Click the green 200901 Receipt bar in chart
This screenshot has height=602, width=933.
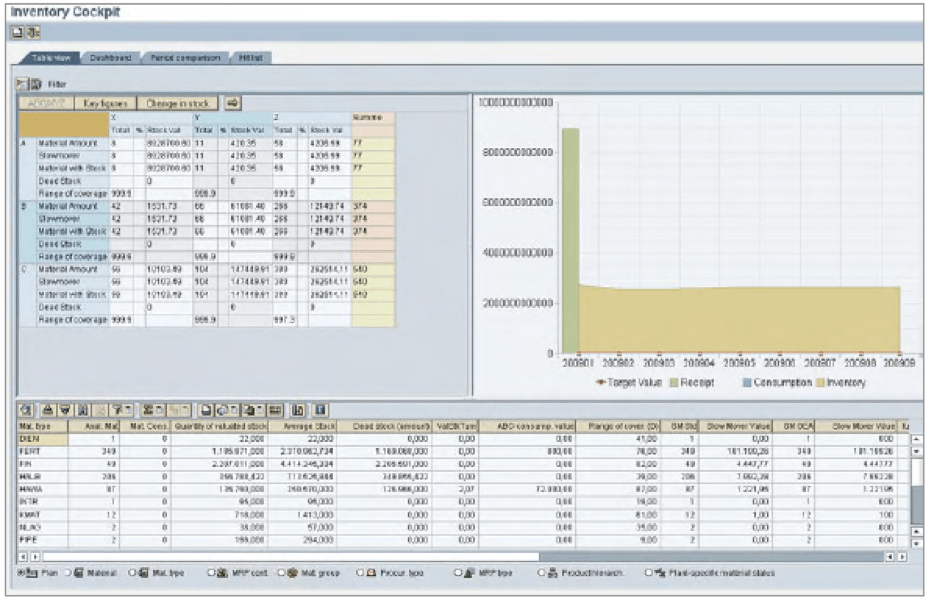(570, 240)
